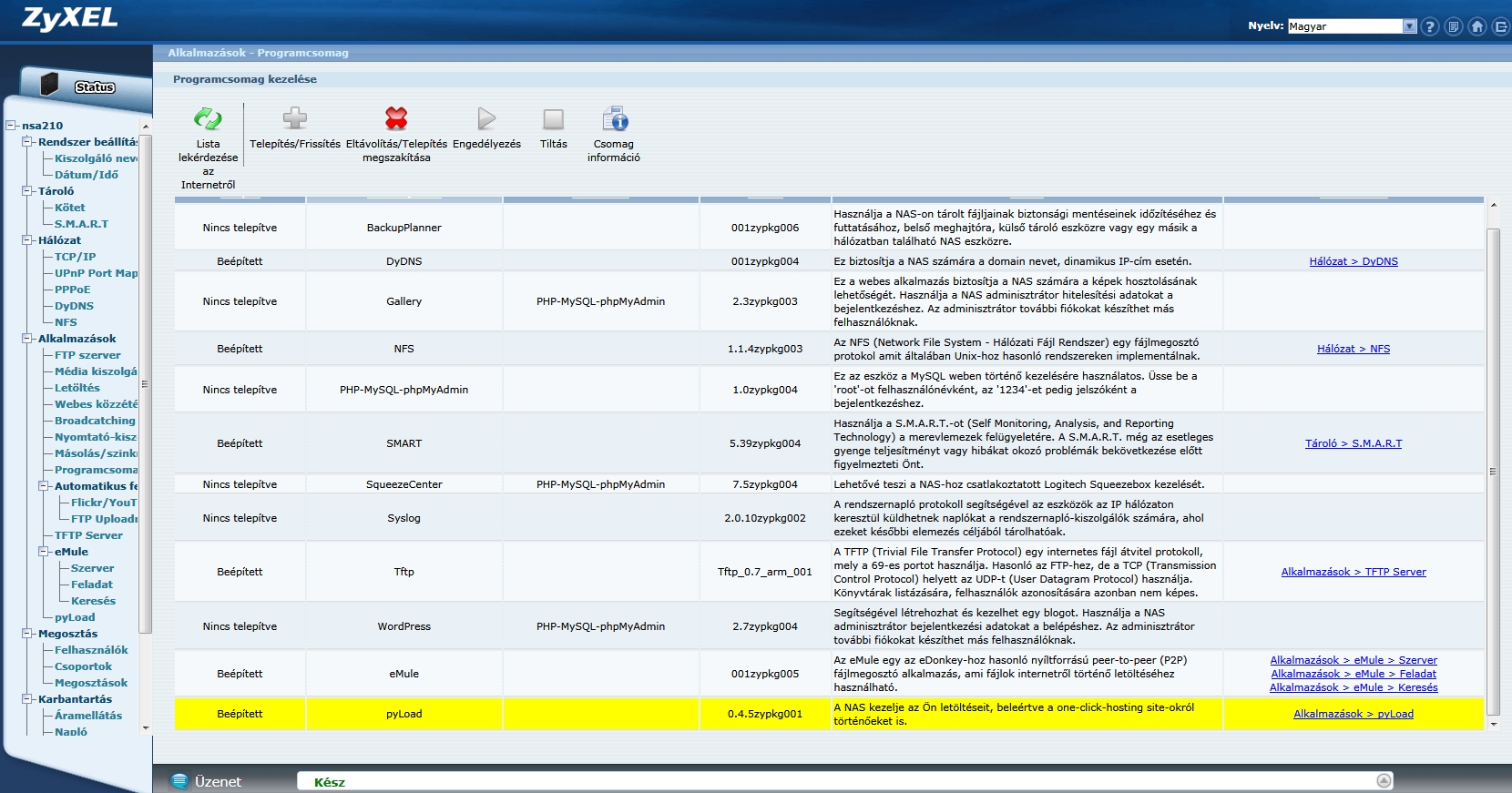
Task: Open Kötet under Tároló
Action: [70, 208]
